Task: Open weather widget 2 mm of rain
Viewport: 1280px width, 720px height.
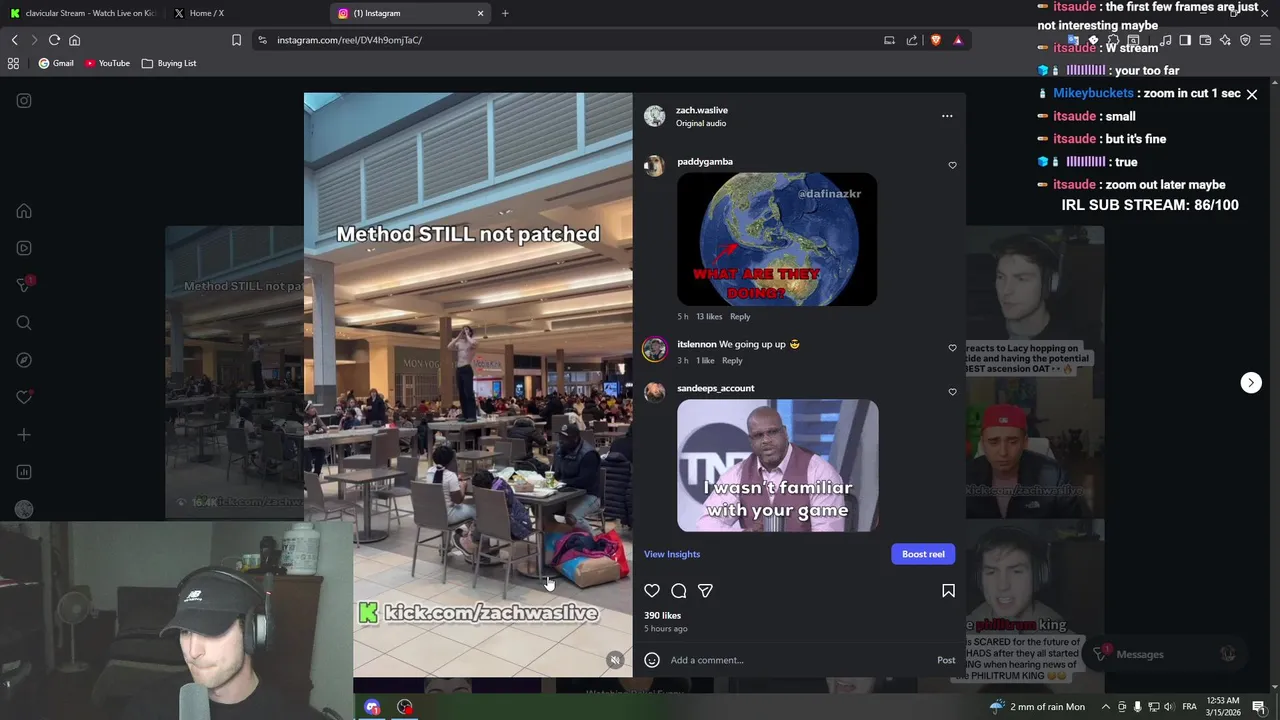Action: [x=1037, y=707]
